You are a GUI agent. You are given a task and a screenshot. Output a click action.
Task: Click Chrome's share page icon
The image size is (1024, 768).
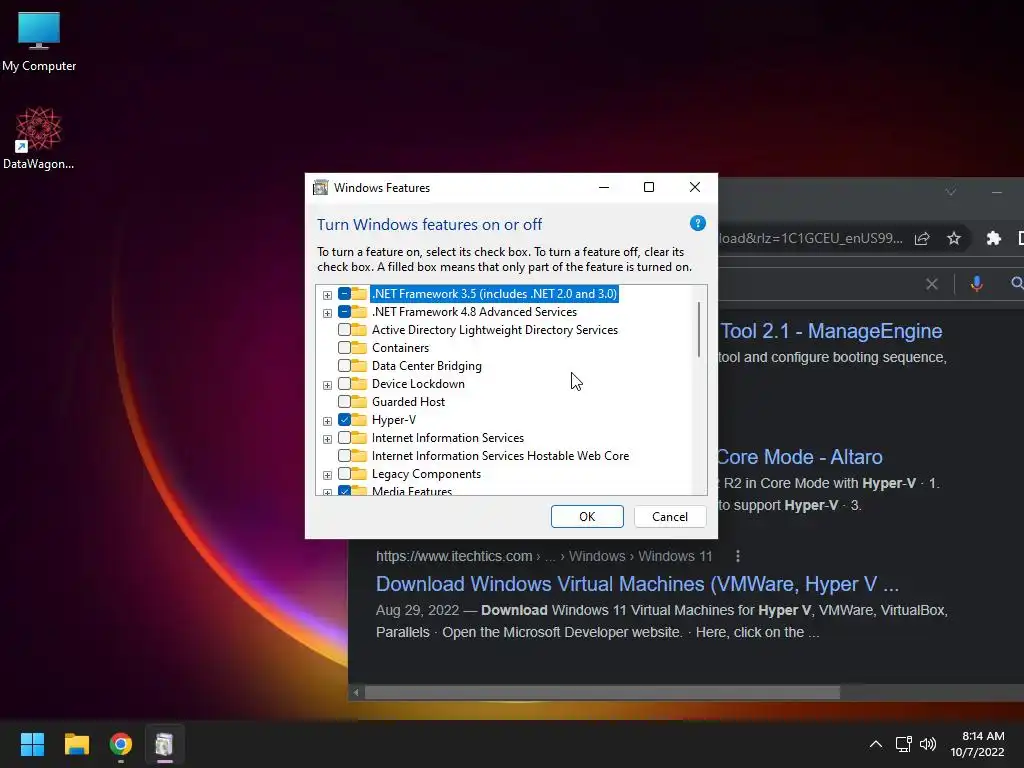921,238
